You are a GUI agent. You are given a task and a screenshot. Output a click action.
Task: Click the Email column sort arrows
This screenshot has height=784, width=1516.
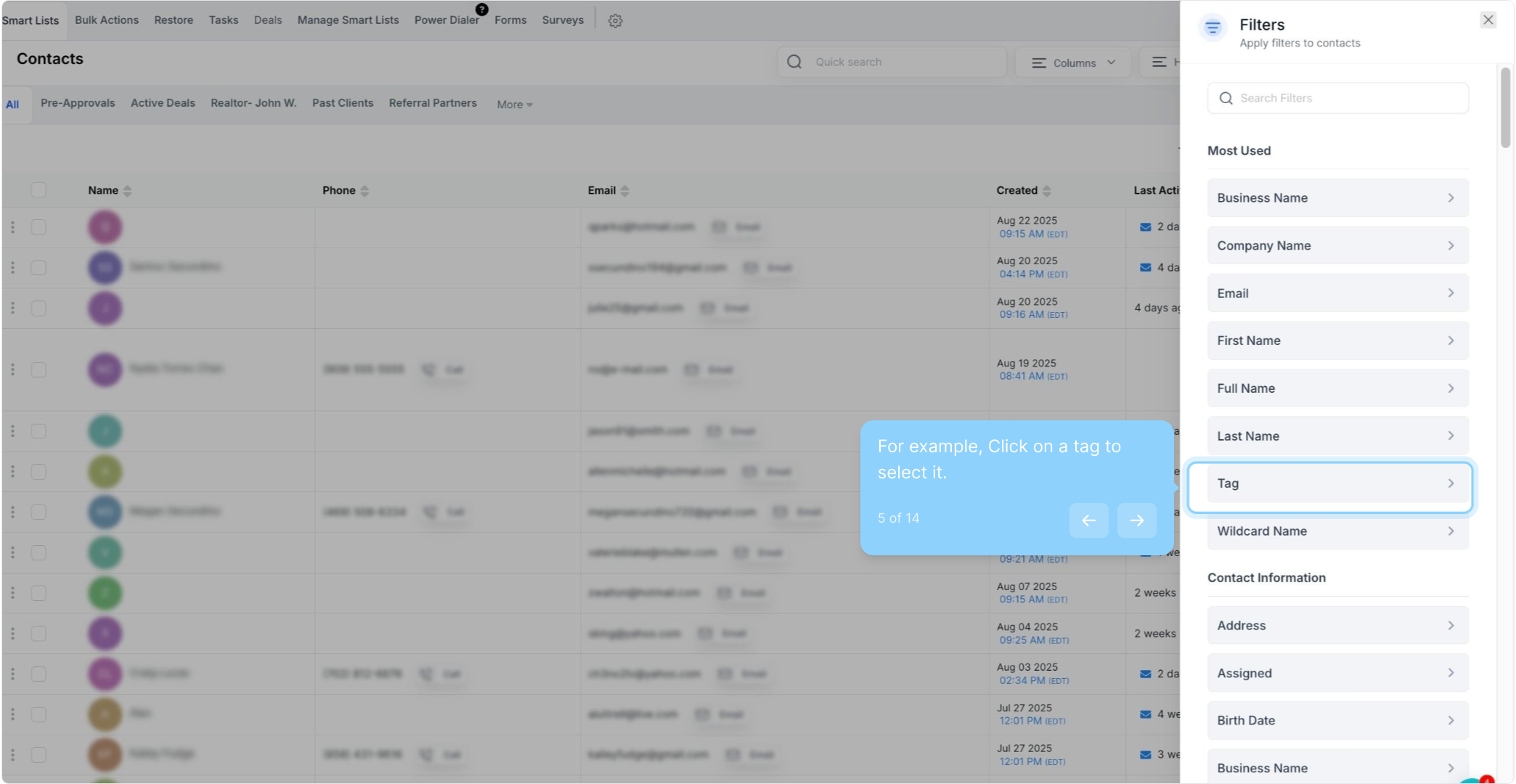click(624, 191)
